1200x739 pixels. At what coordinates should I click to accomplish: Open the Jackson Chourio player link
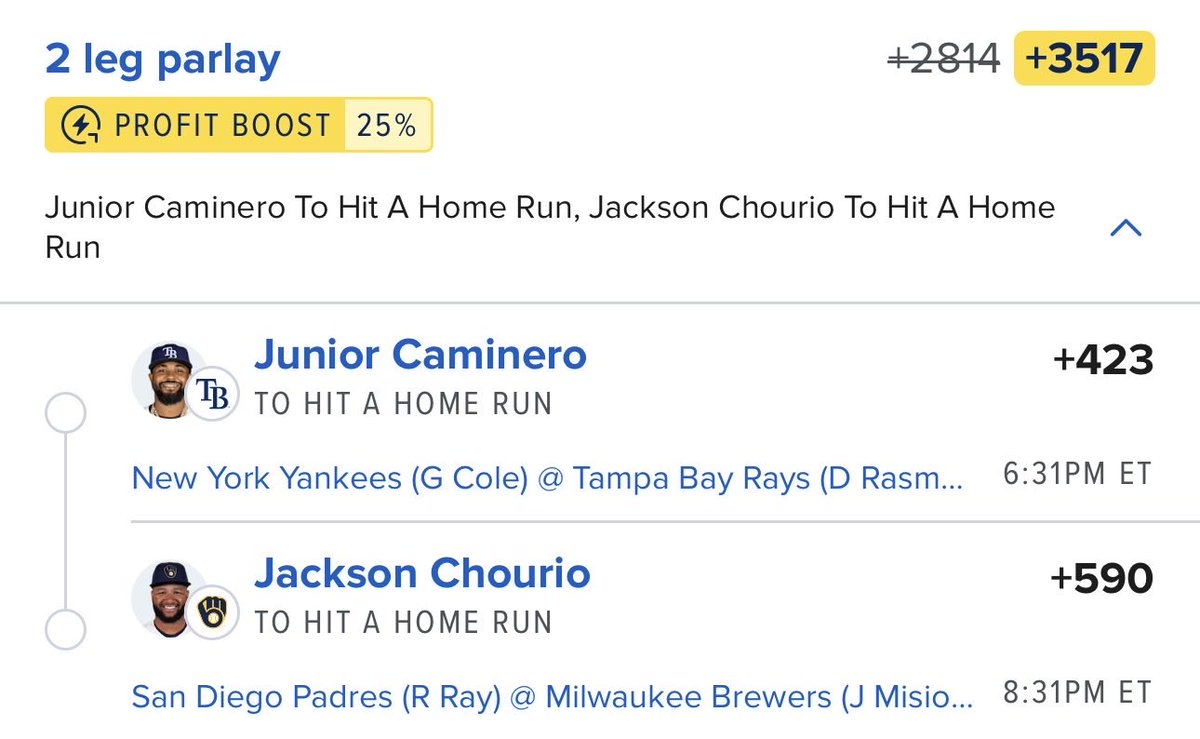[422, 573]
